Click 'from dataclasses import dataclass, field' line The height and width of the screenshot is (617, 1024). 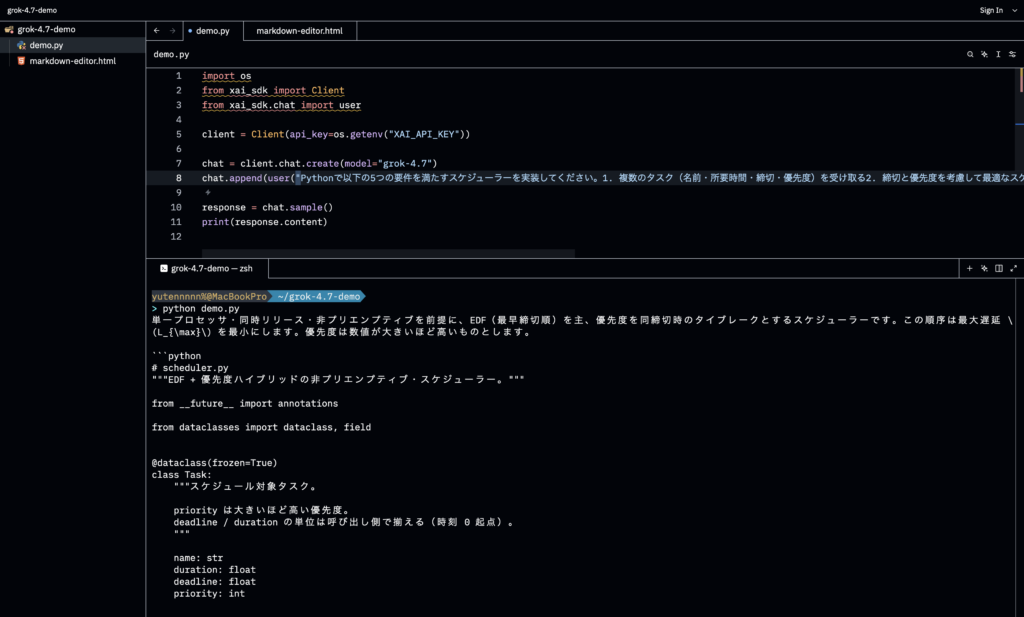coord(261,427)
